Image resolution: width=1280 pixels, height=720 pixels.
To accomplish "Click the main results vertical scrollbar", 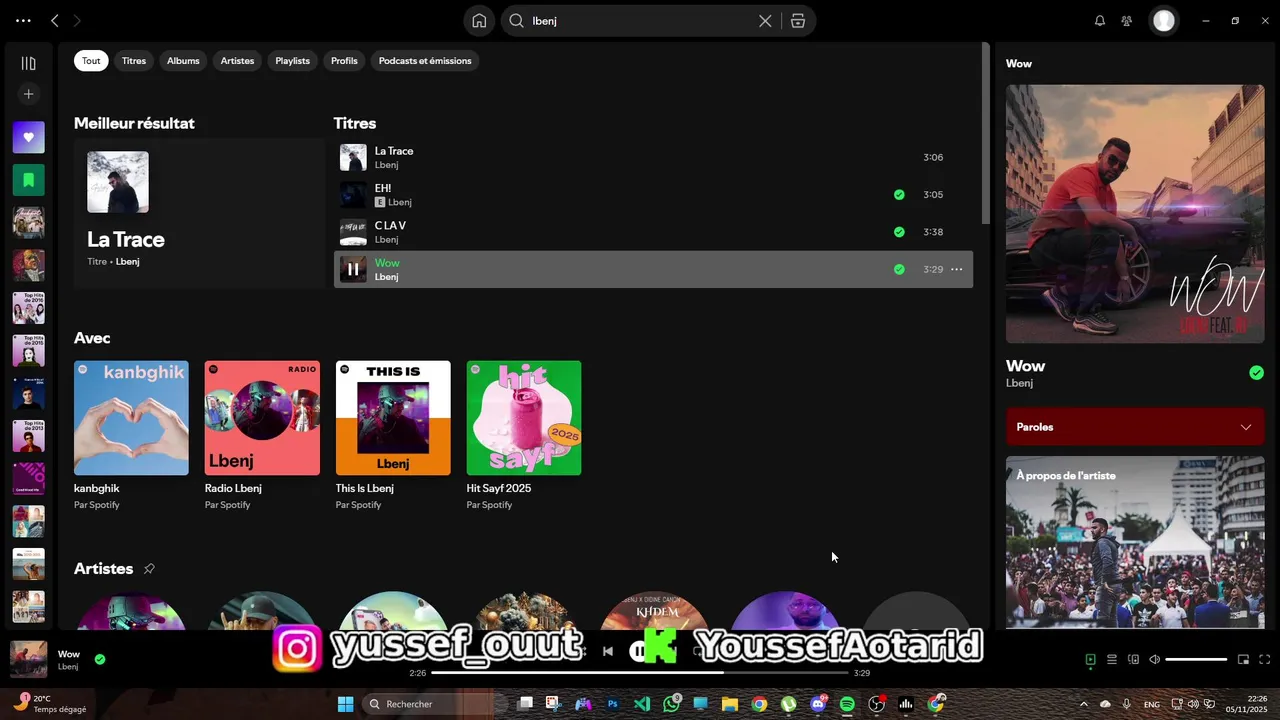I will (986, 135).
